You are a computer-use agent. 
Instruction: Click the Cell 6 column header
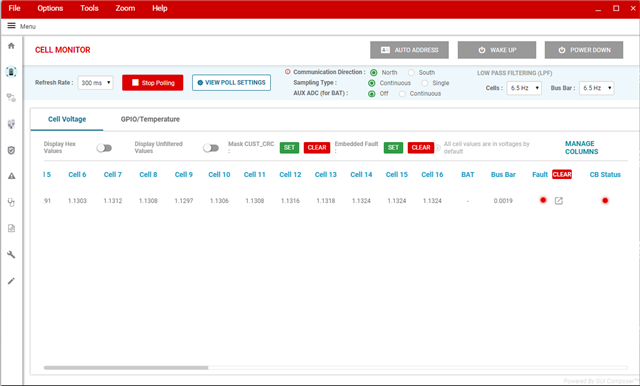pyautogui.click(x=77, y=175)
